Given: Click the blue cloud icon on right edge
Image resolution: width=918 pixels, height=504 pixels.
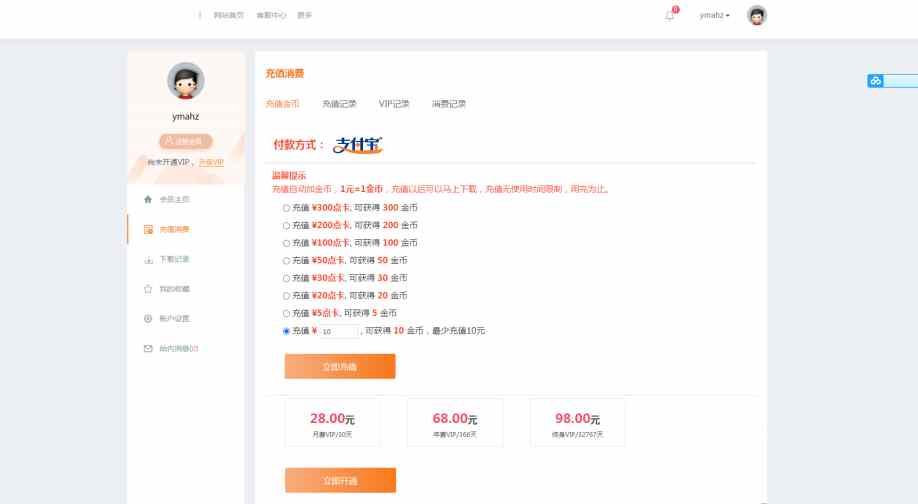Looking at the screenshot, I should coord(876,81).
